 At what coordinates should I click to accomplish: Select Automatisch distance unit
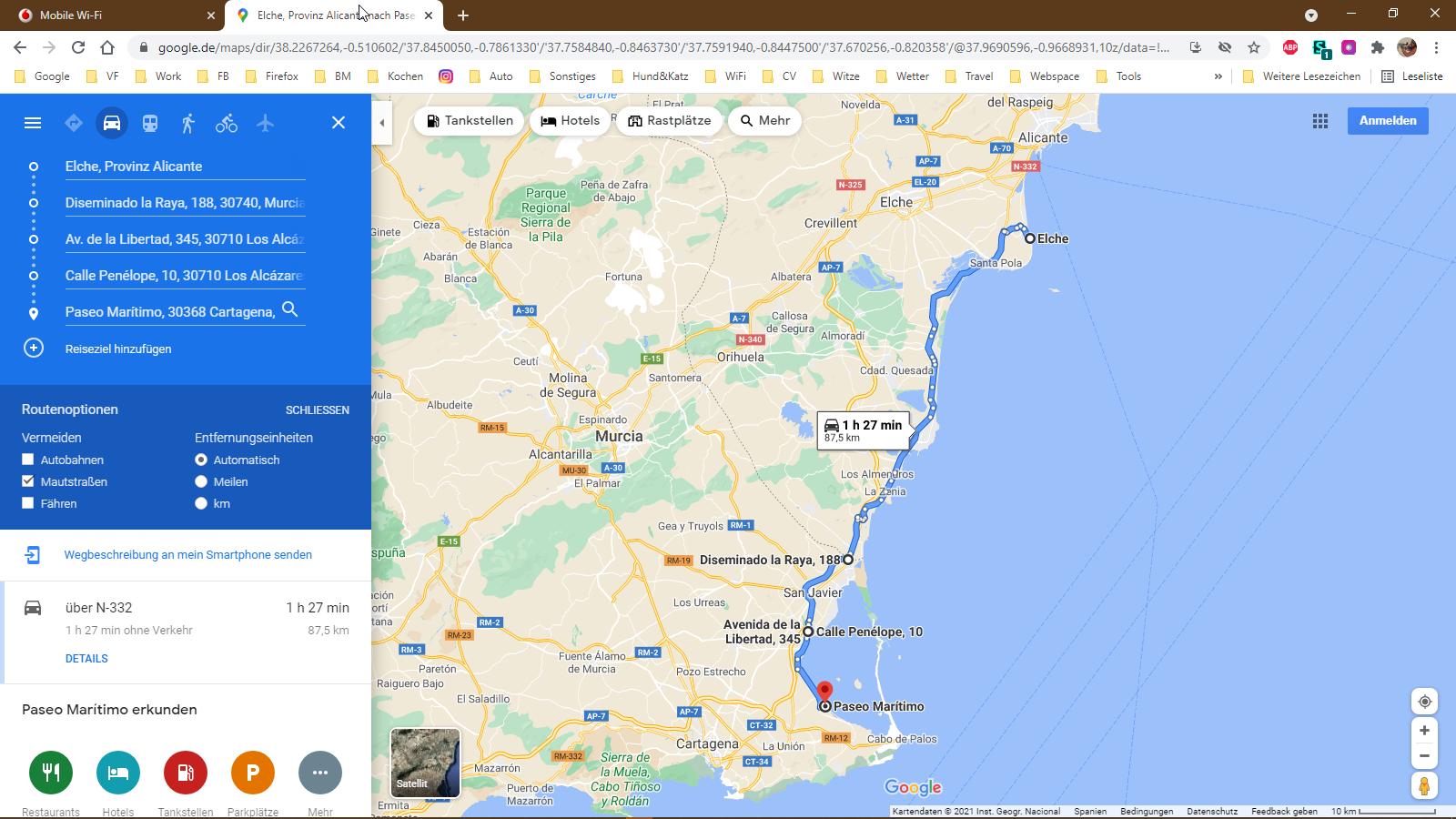[x=201, y=460]
